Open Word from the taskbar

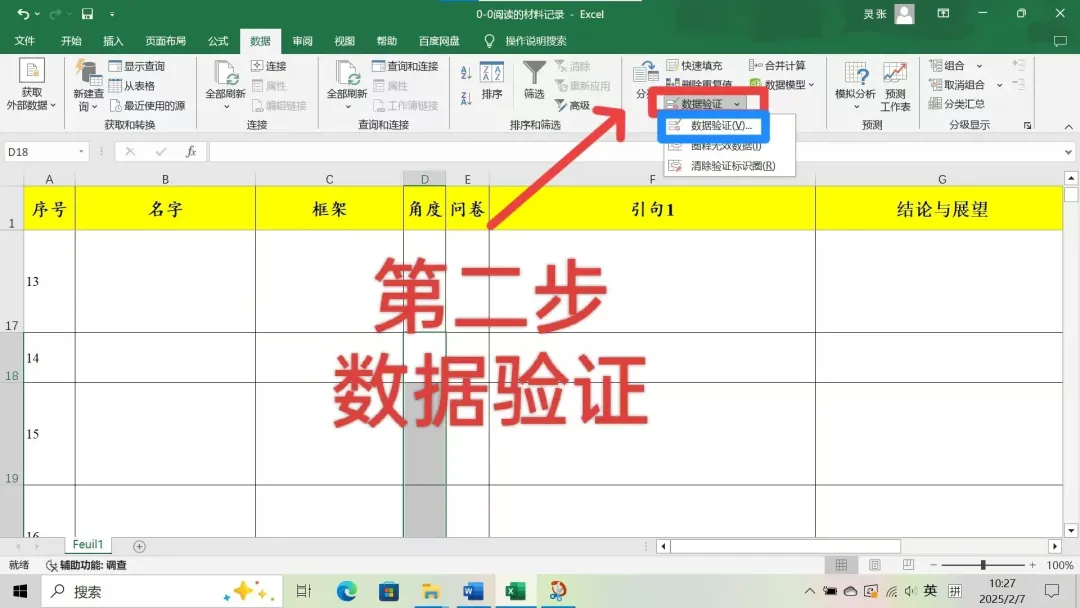(x=473, y=591)
